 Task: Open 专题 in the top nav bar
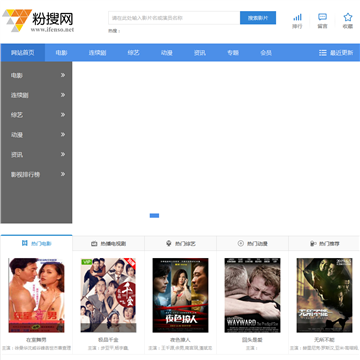coord(233,53)
